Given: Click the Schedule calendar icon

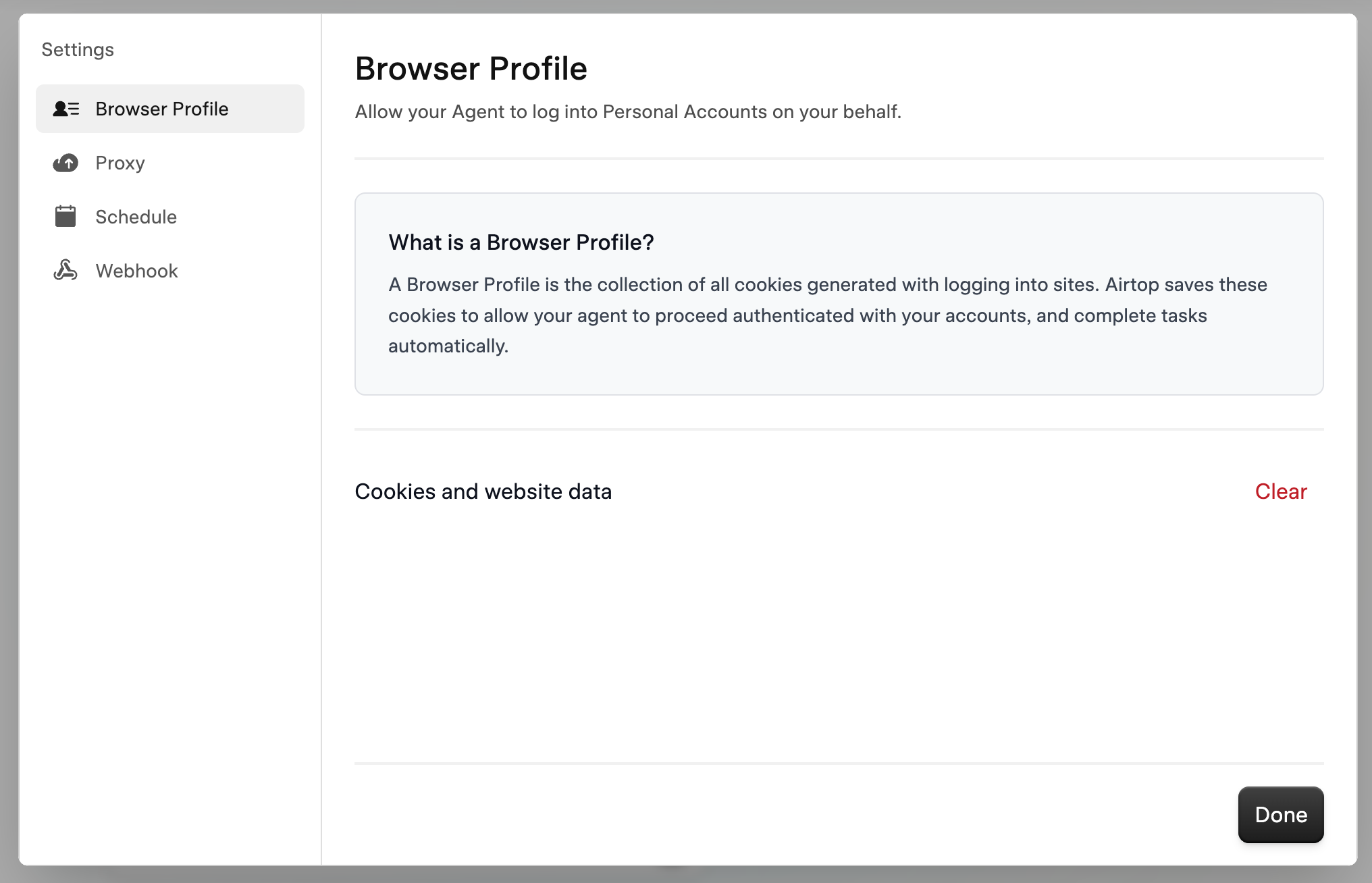Looking at the screenshot, I should pyautogui.click(x=65, y=216).
